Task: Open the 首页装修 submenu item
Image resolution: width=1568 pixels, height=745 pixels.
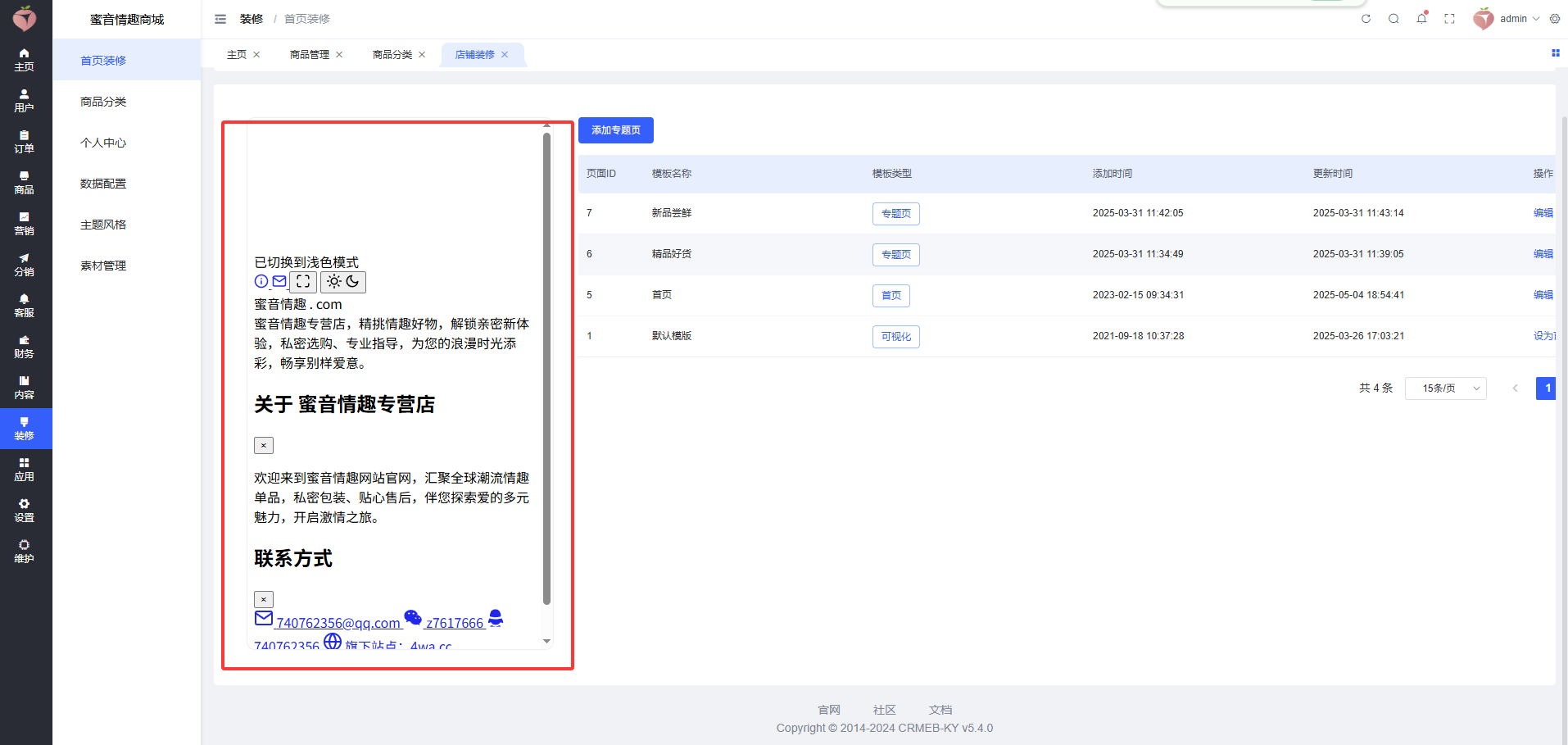Action: click(127, 61)
